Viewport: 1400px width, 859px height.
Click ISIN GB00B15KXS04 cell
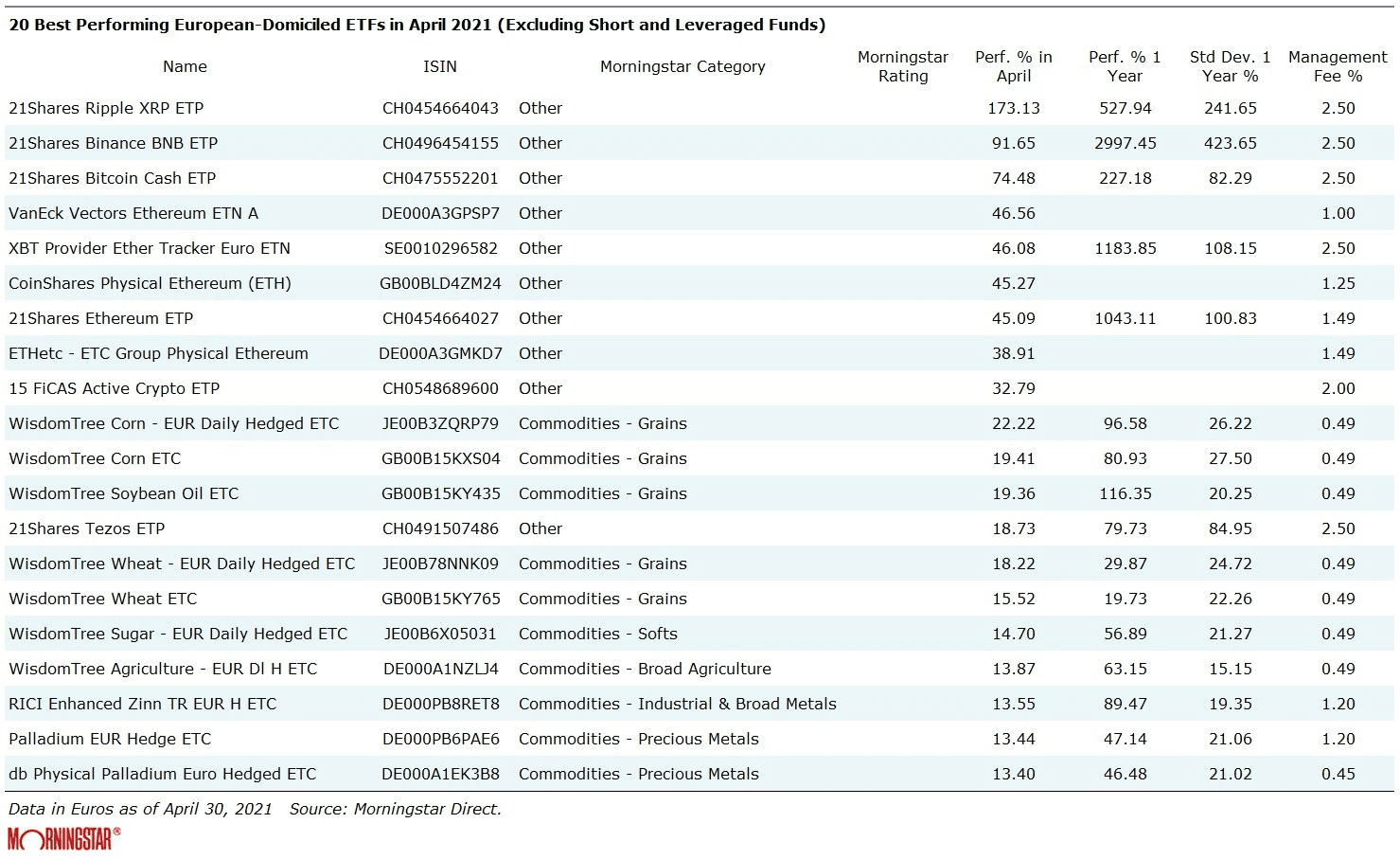[440, 458]
